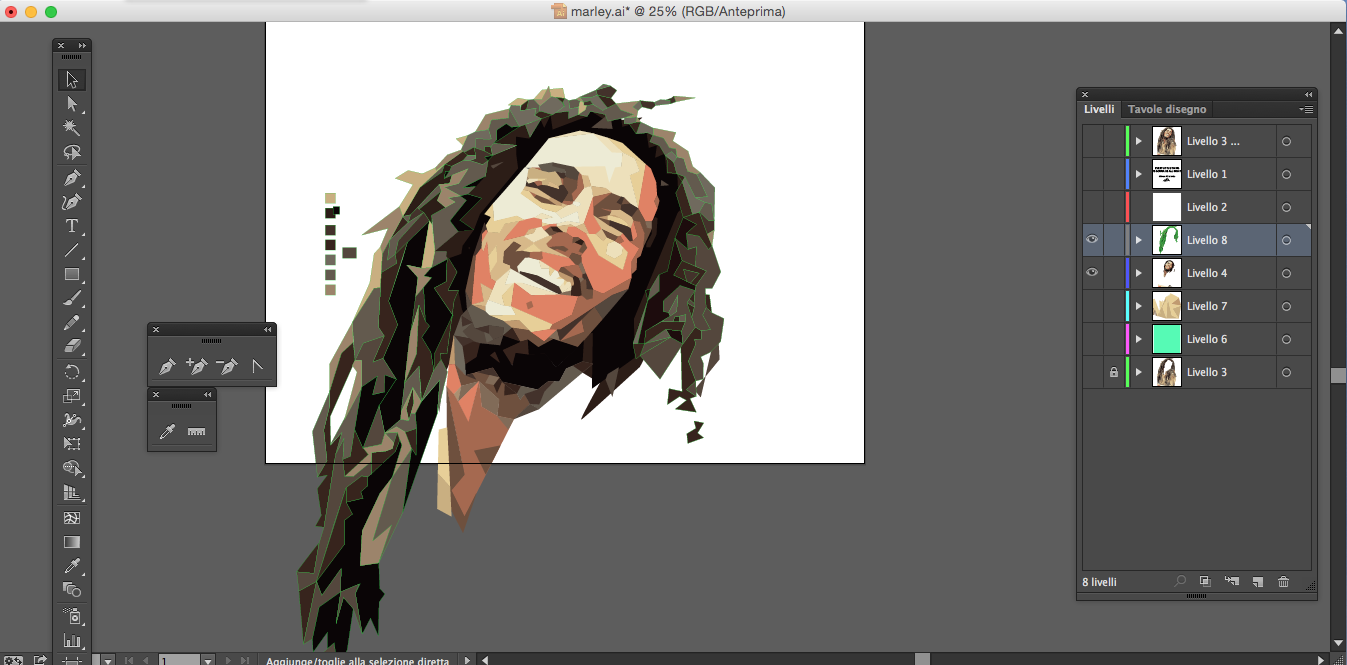Open the Livelli panel options menu
Image resolution: width=1347 pixels, height=665 pixels.
tap(1306, 109)
